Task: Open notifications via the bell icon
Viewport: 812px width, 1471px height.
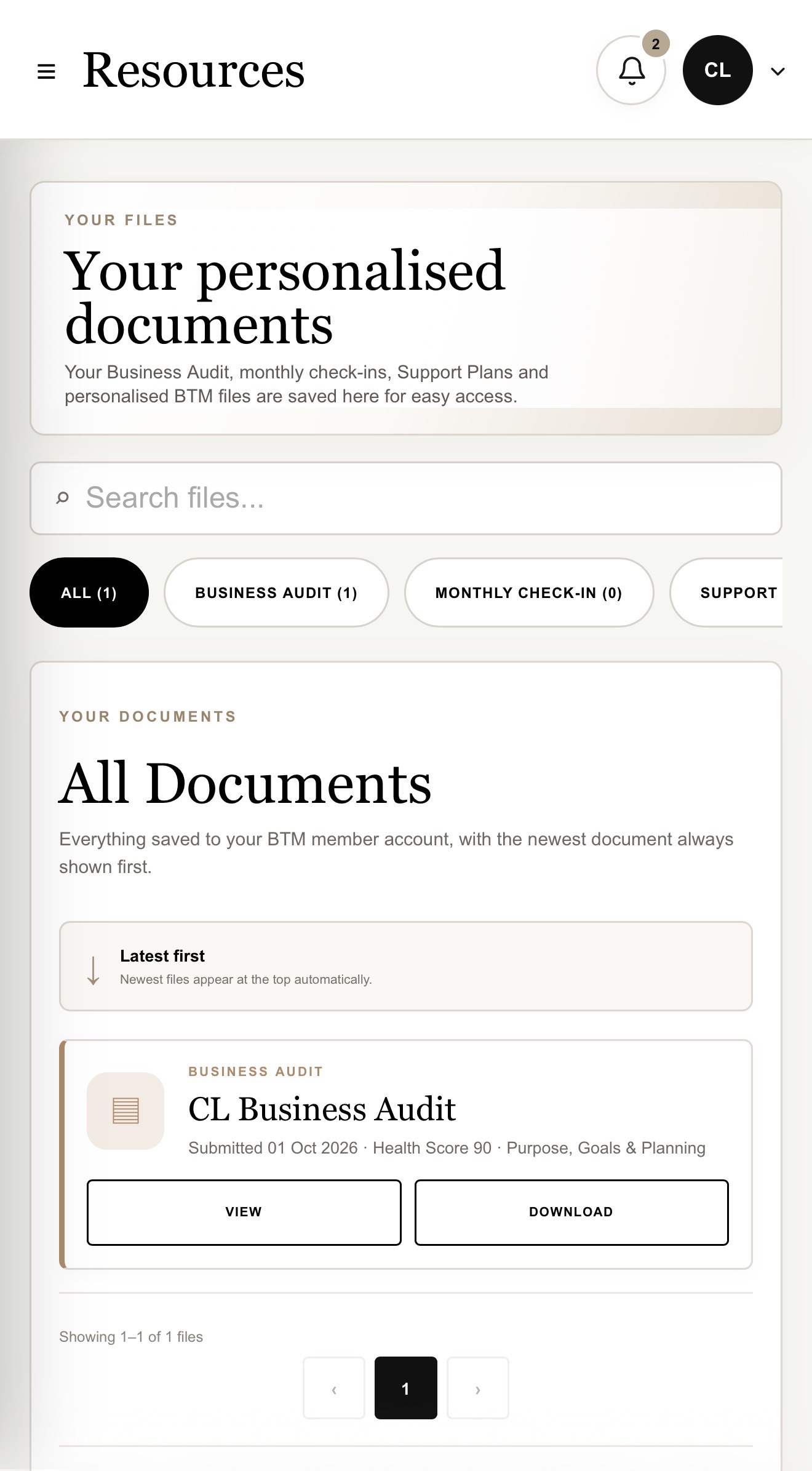Action: [631, 70]
